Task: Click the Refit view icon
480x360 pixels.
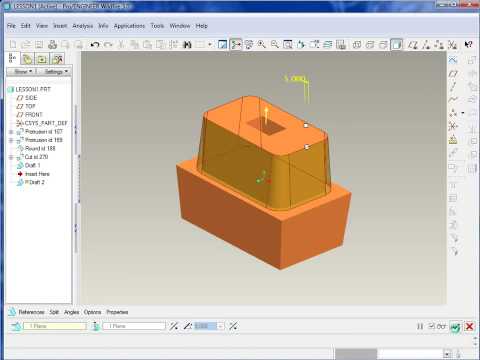Action: tap(288, 44)
